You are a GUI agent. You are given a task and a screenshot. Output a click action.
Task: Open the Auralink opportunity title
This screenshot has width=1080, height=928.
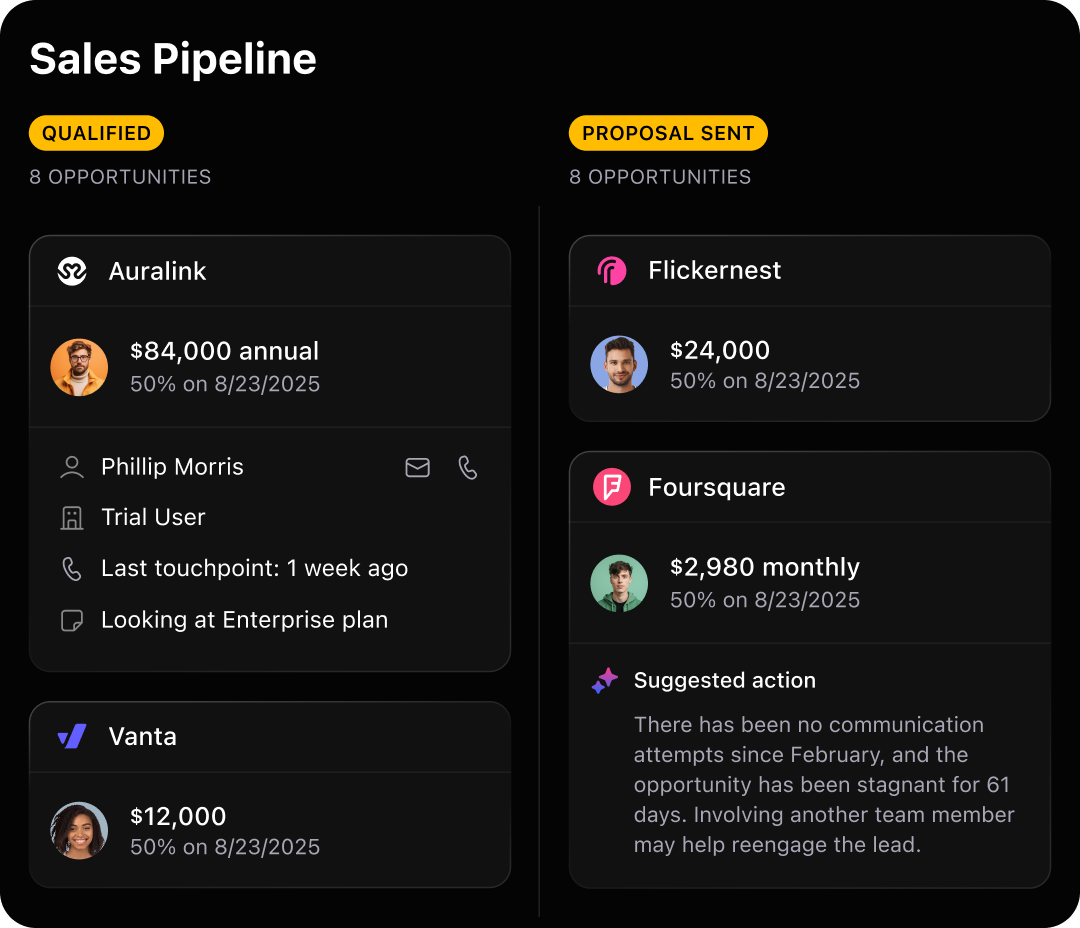click(157, 271)
